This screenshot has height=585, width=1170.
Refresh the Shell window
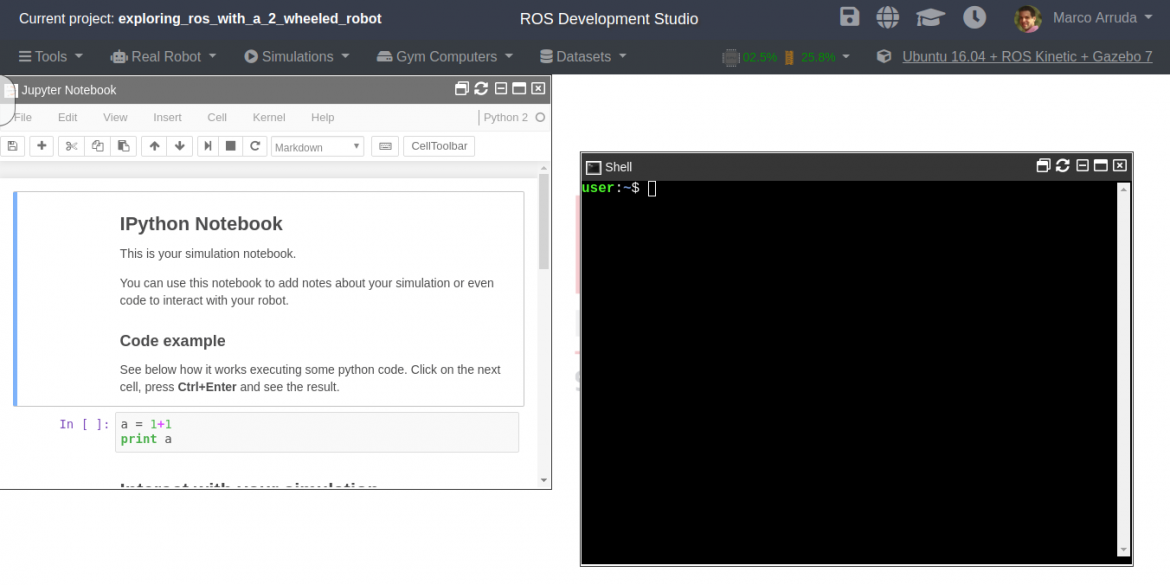coord(1063,166)
